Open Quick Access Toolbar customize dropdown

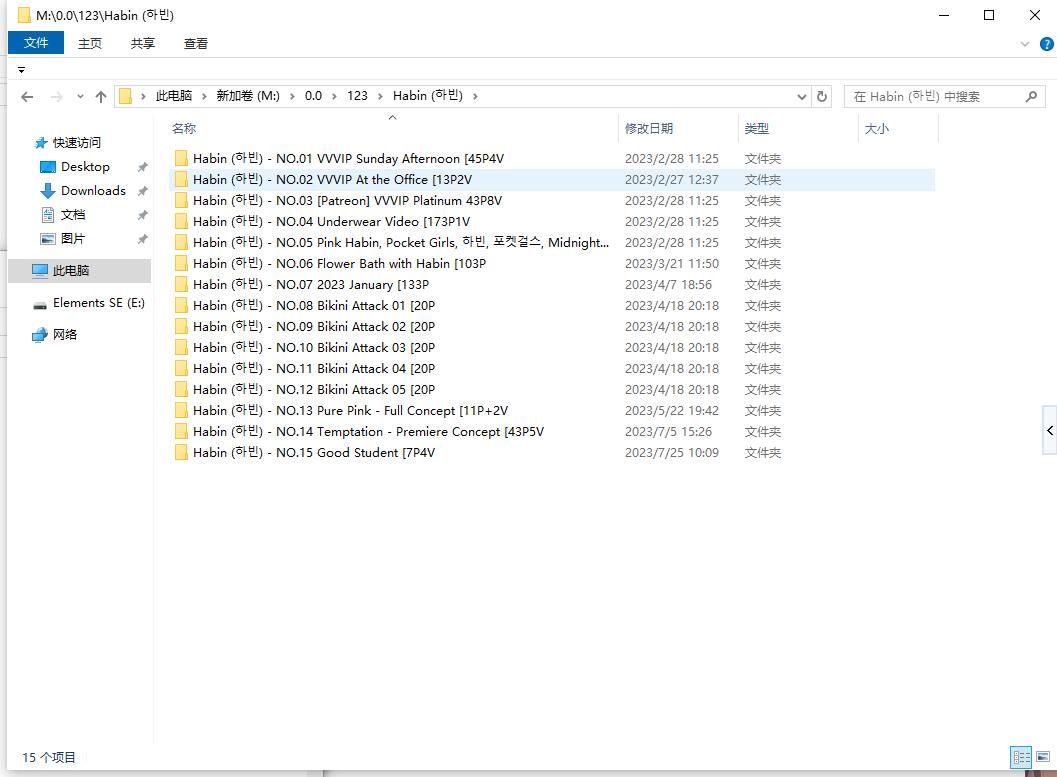click(x=22, y=69)
